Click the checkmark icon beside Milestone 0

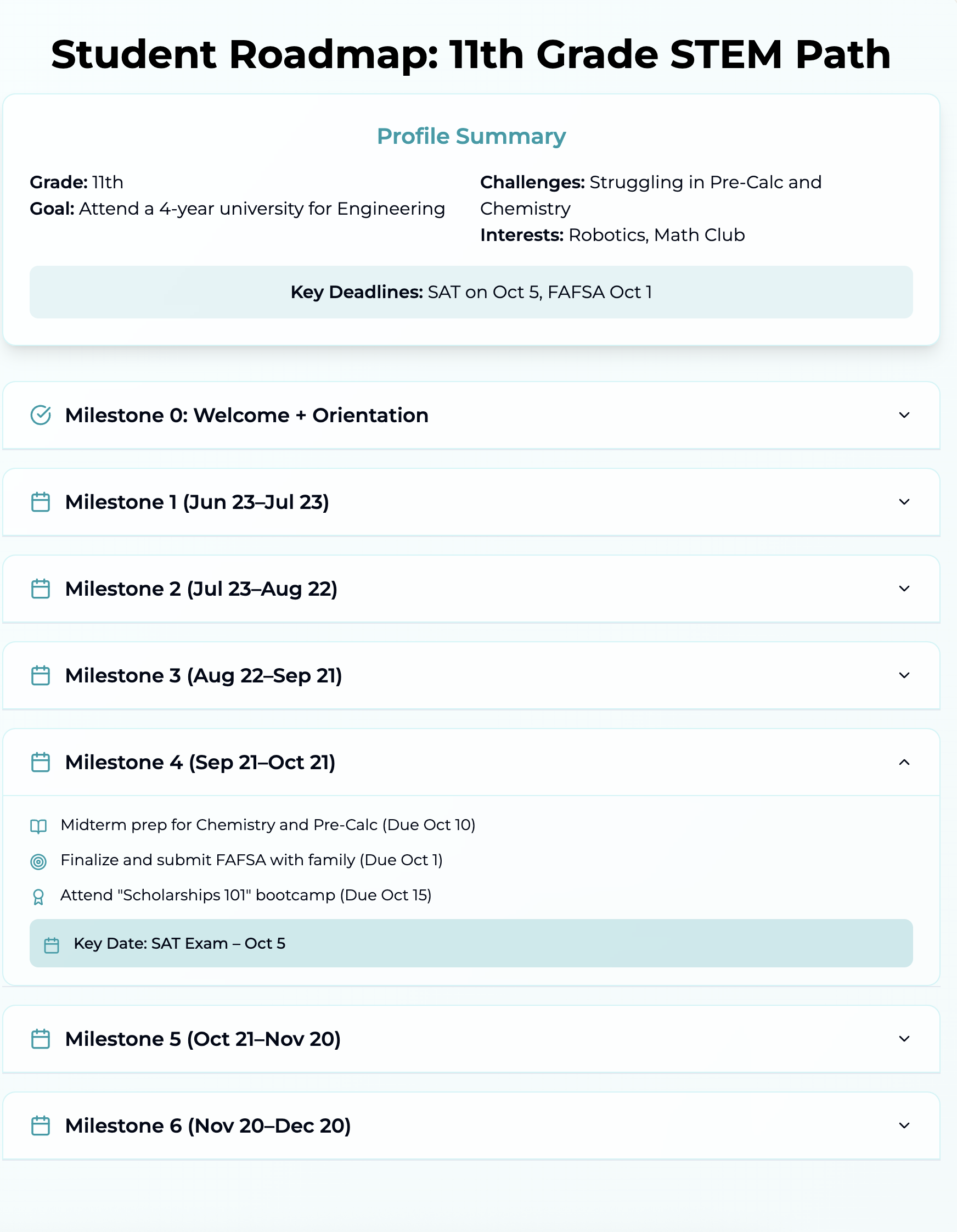[x=41, y=415]
